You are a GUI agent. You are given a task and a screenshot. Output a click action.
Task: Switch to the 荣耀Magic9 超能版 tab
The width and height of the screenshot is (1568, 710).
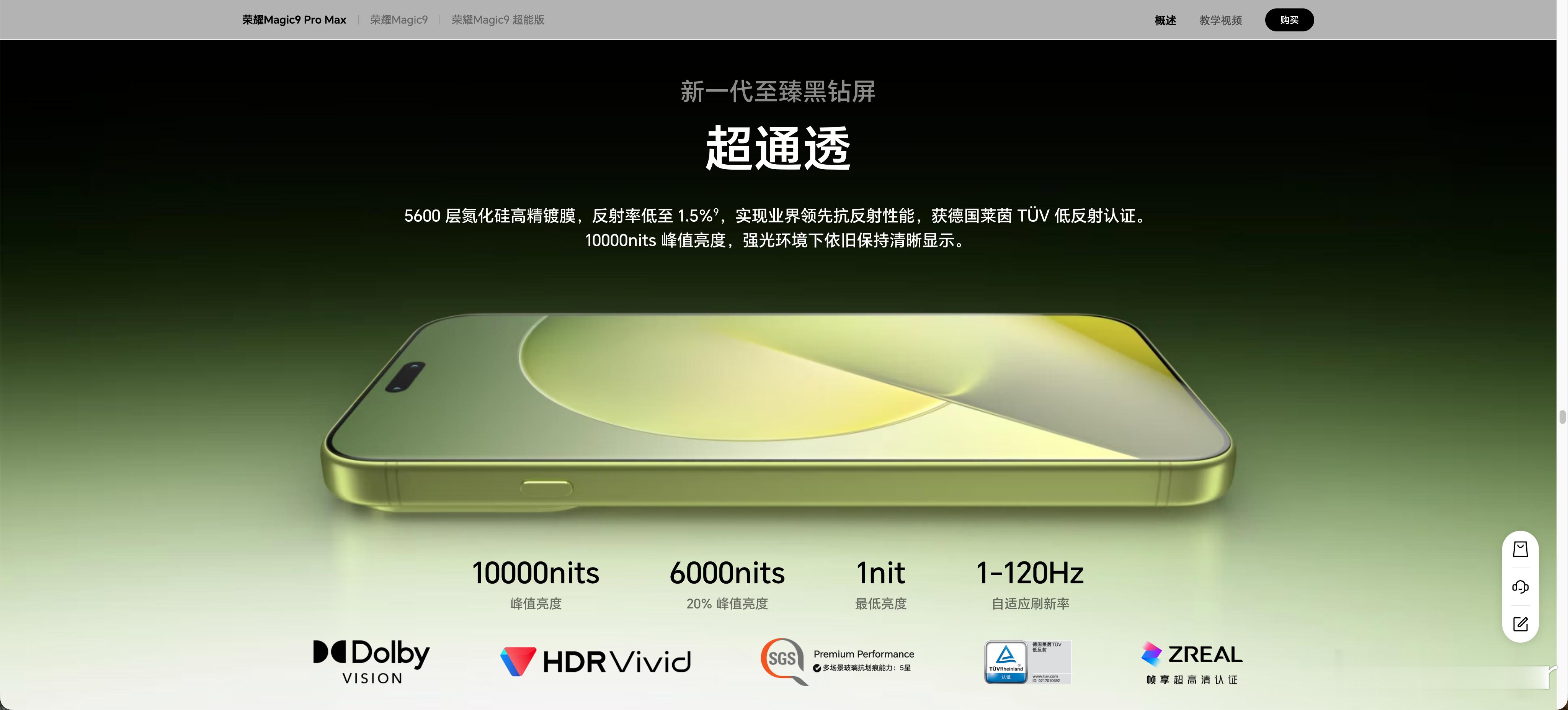pos(498,20)
